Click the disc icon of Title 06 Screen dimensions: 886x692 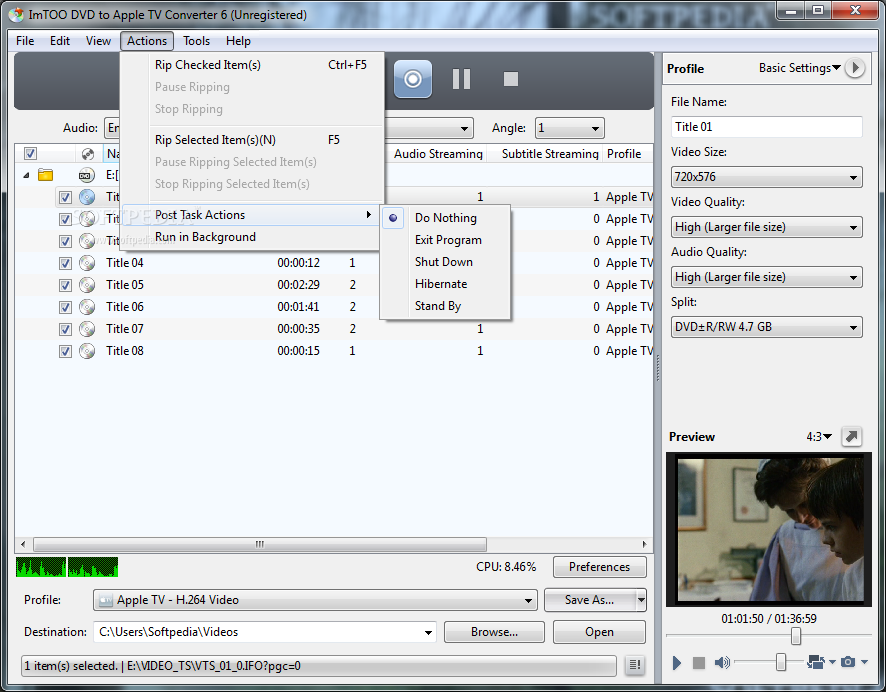(x=86, y=307)
